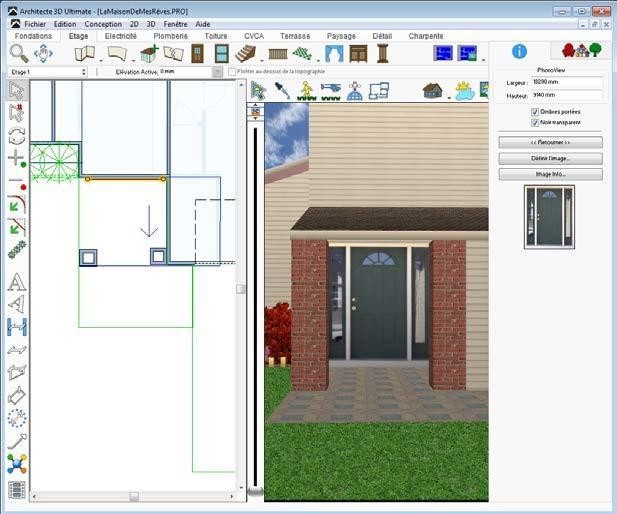617x514 pixels.
Task: Toggle Noir transparent checkbox
Action: pos(535,123)
